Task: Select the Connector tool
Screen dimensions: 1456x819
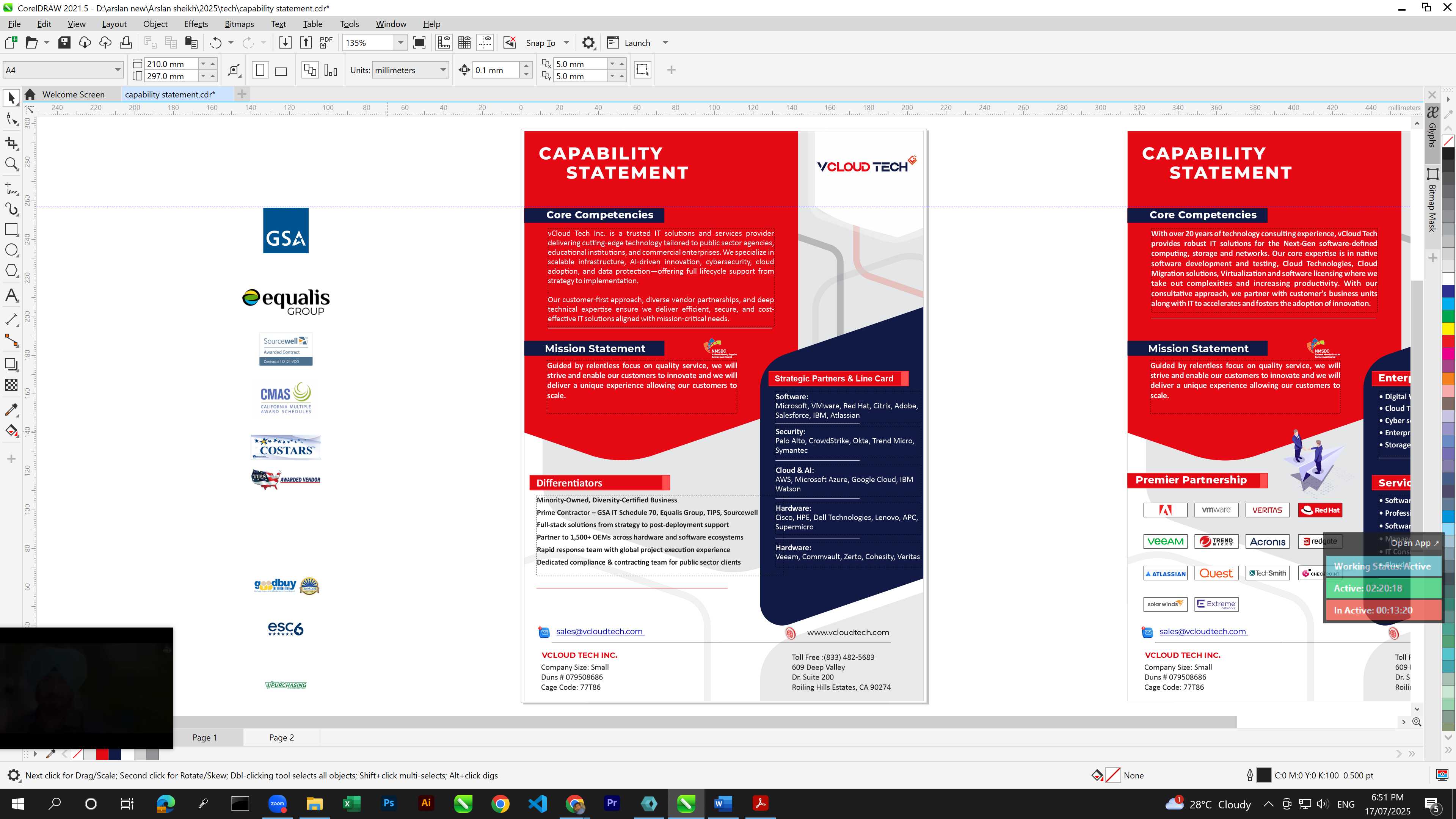Action: 11,340
